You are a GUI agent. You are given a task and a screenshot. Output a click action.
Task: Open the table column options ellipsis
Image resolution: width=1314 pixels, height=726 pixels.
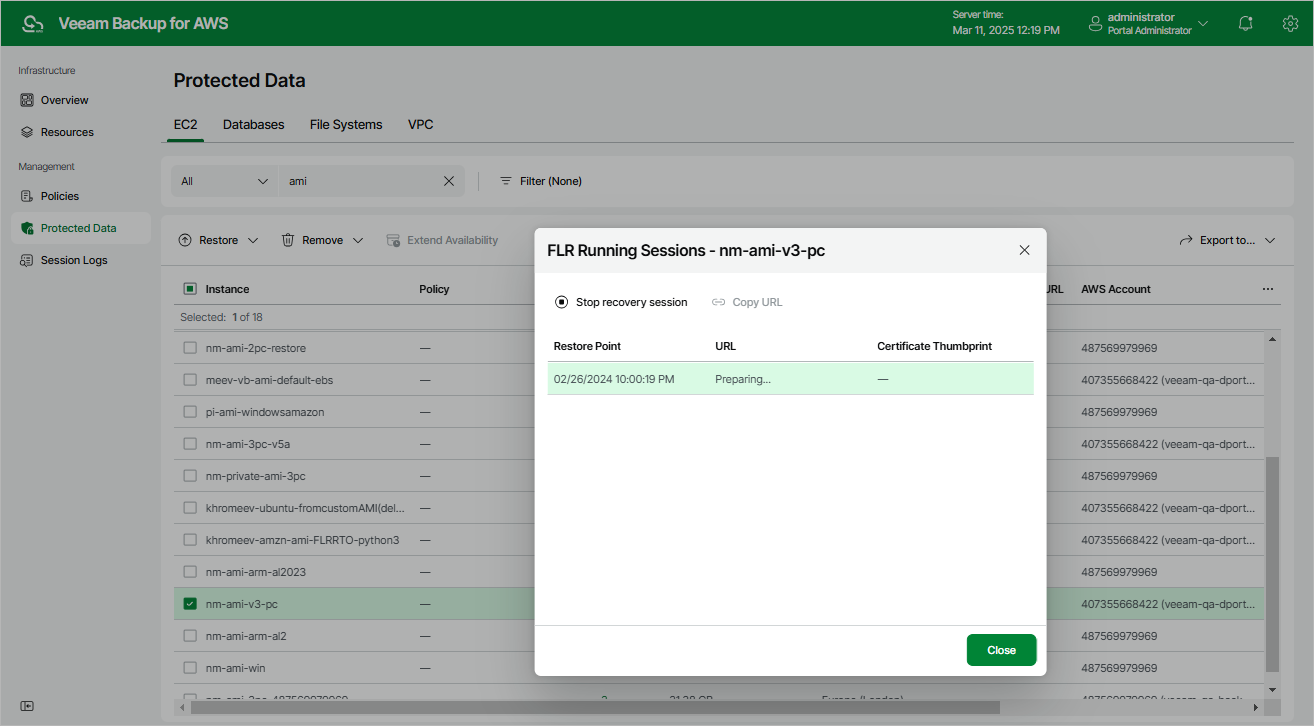(1268, 289)
